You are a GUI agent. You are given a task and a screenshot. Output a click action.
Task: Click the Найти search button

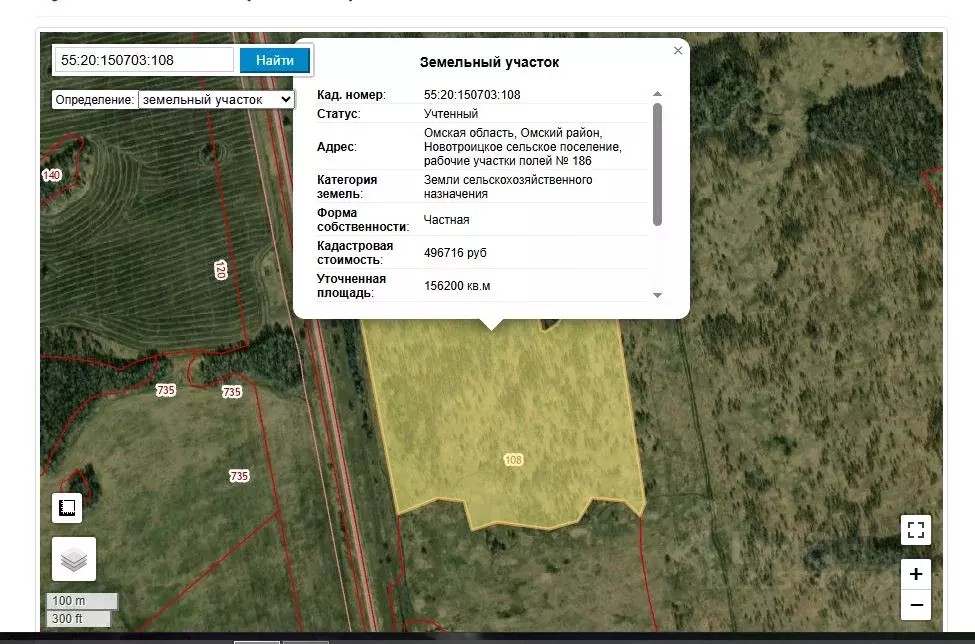click(x=275, y=60)
